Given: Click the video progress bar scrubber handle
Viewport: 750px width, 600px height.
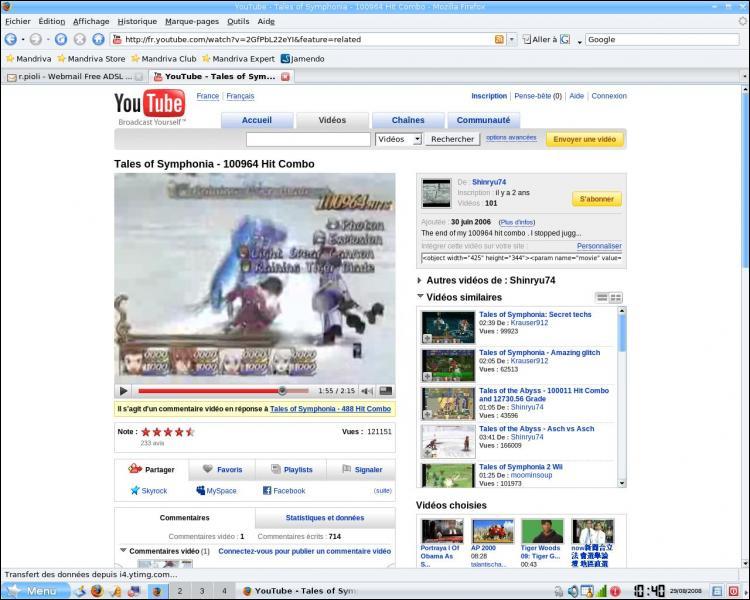Looking at the screenshot, I should (282, 391).
